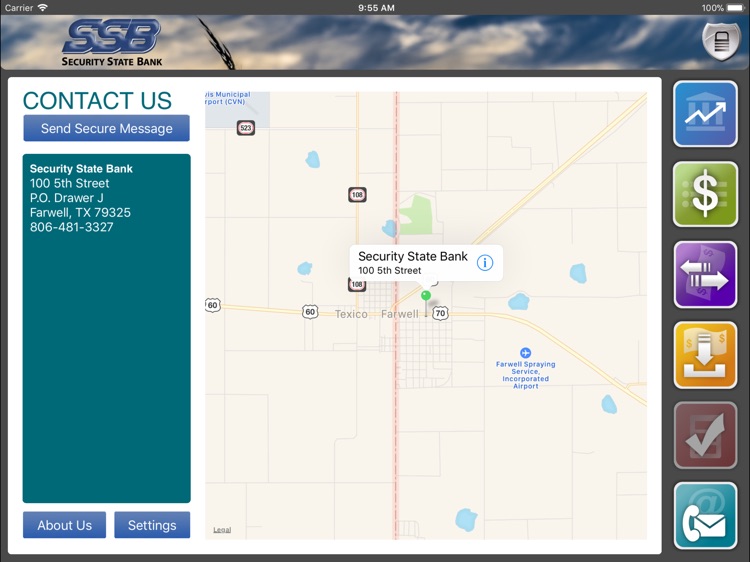750x562 pixels.
Task: Tap Wi-Fi icon in status bar
Action: (x=43, y=8)
